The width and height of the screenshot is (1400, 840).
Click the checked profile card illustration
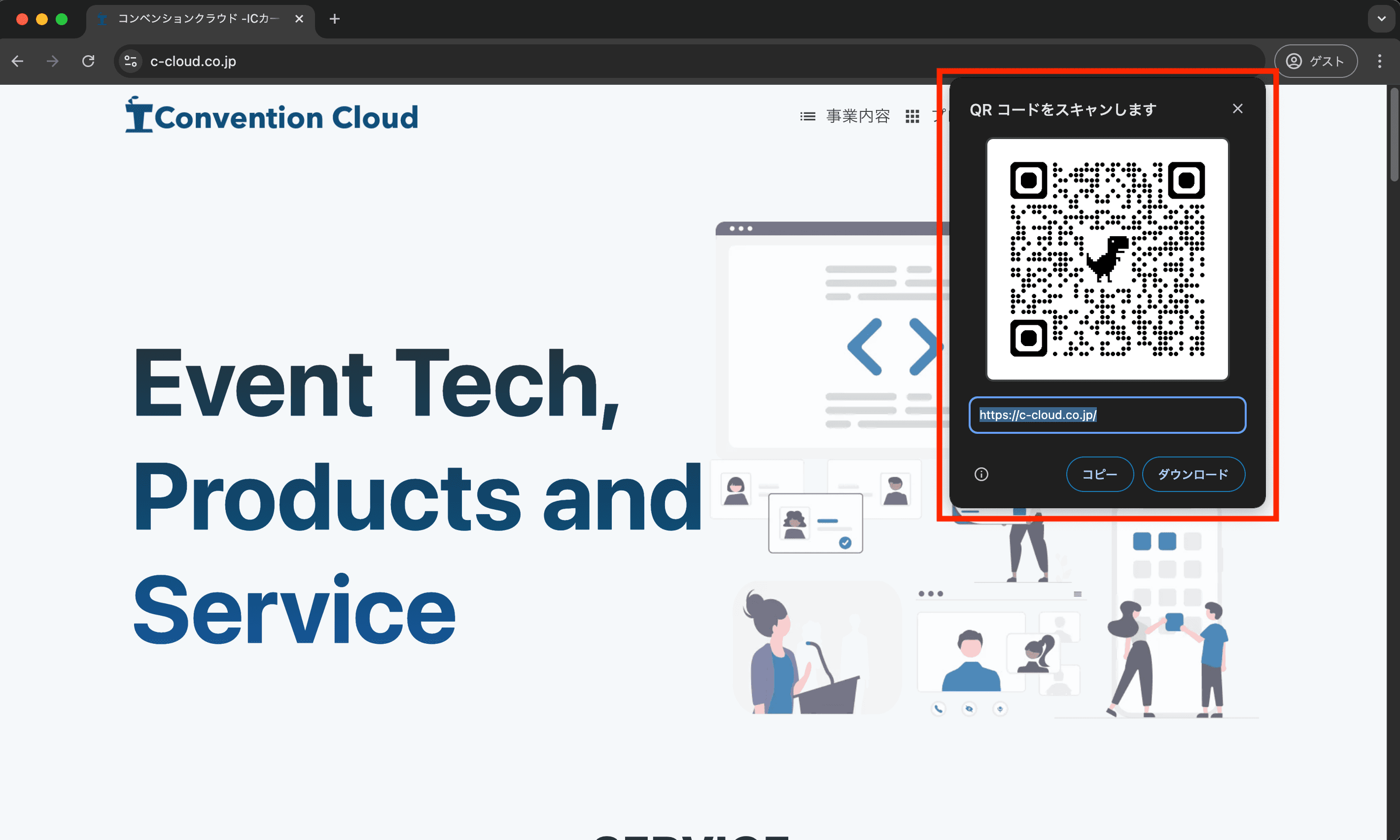(x=815, y=523)
